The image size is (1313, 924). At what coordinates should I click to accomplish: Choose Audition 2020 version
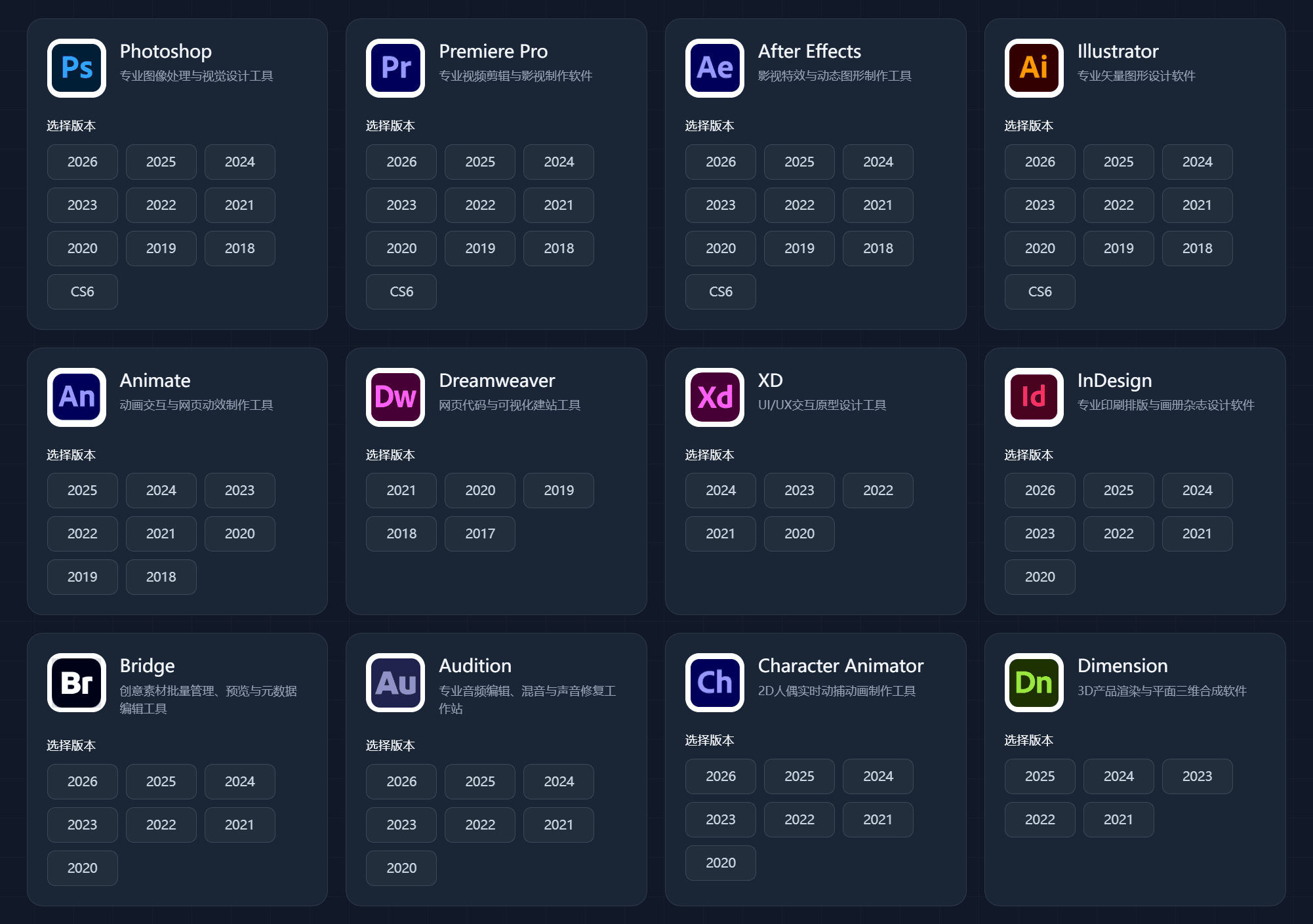pyautogui.click(x=401, y=868)
